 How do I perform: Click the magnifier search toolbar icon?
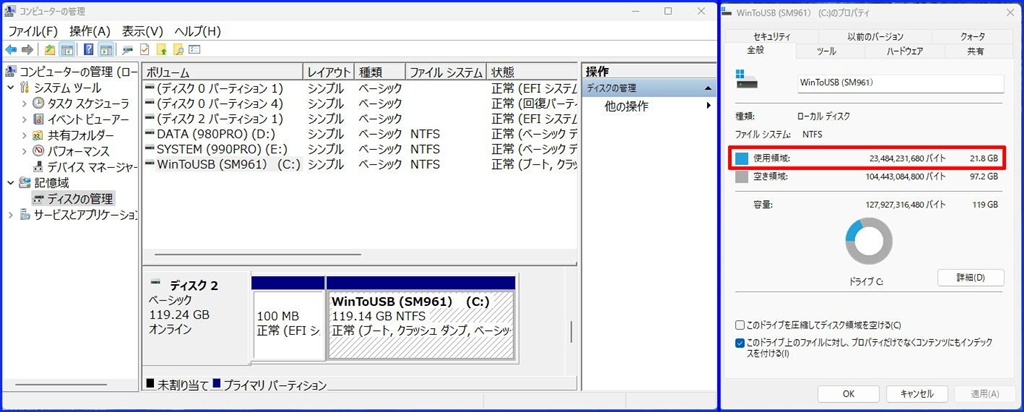(x=178, y=50)
